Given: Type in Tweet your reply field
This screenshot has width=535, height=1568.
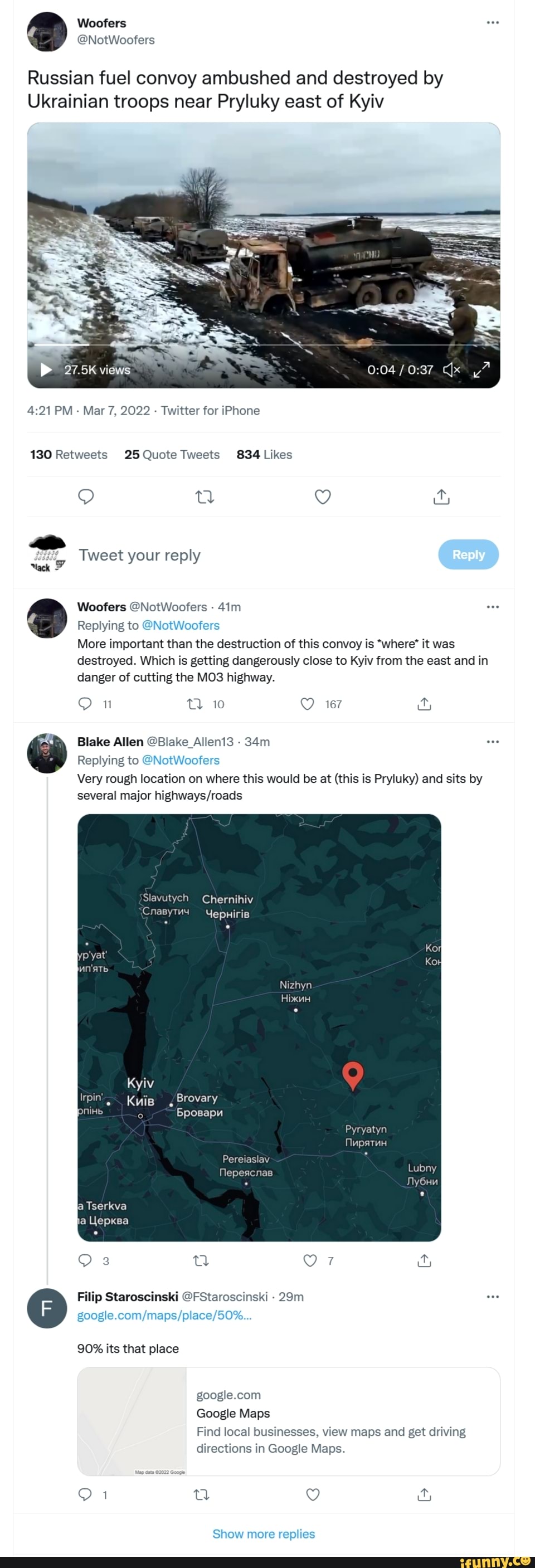Looking at the screenshot, I should point(244,555).
